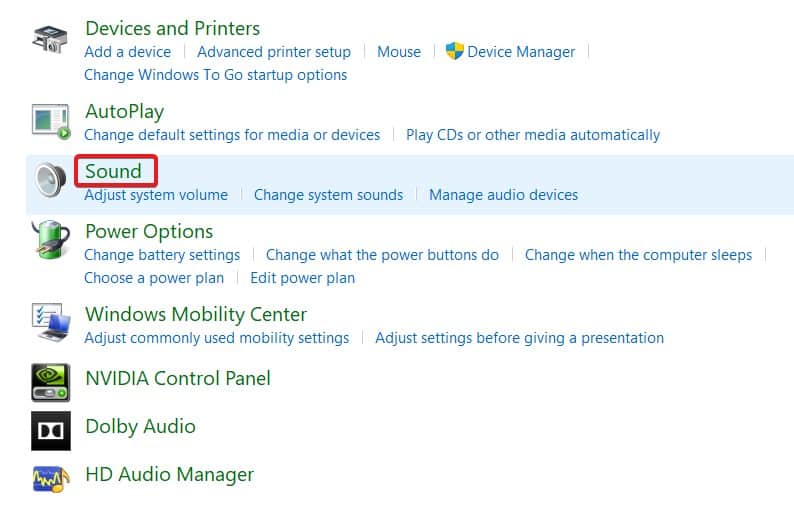This screenshot has height=530, width=794.
Task: Open the Devices and Printers icon
Action: pyautogui.click(x=50, y=39)
